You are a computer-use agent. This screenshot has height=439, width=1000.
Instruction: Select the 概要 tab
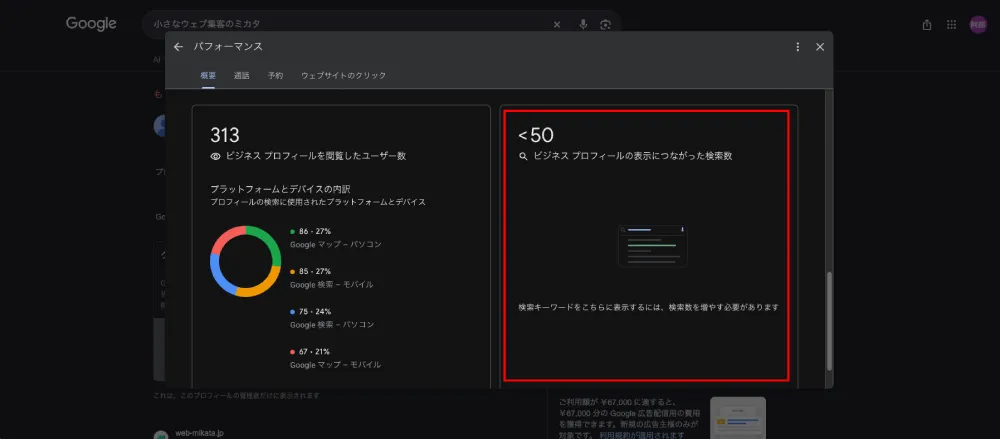tap(208, 75)
